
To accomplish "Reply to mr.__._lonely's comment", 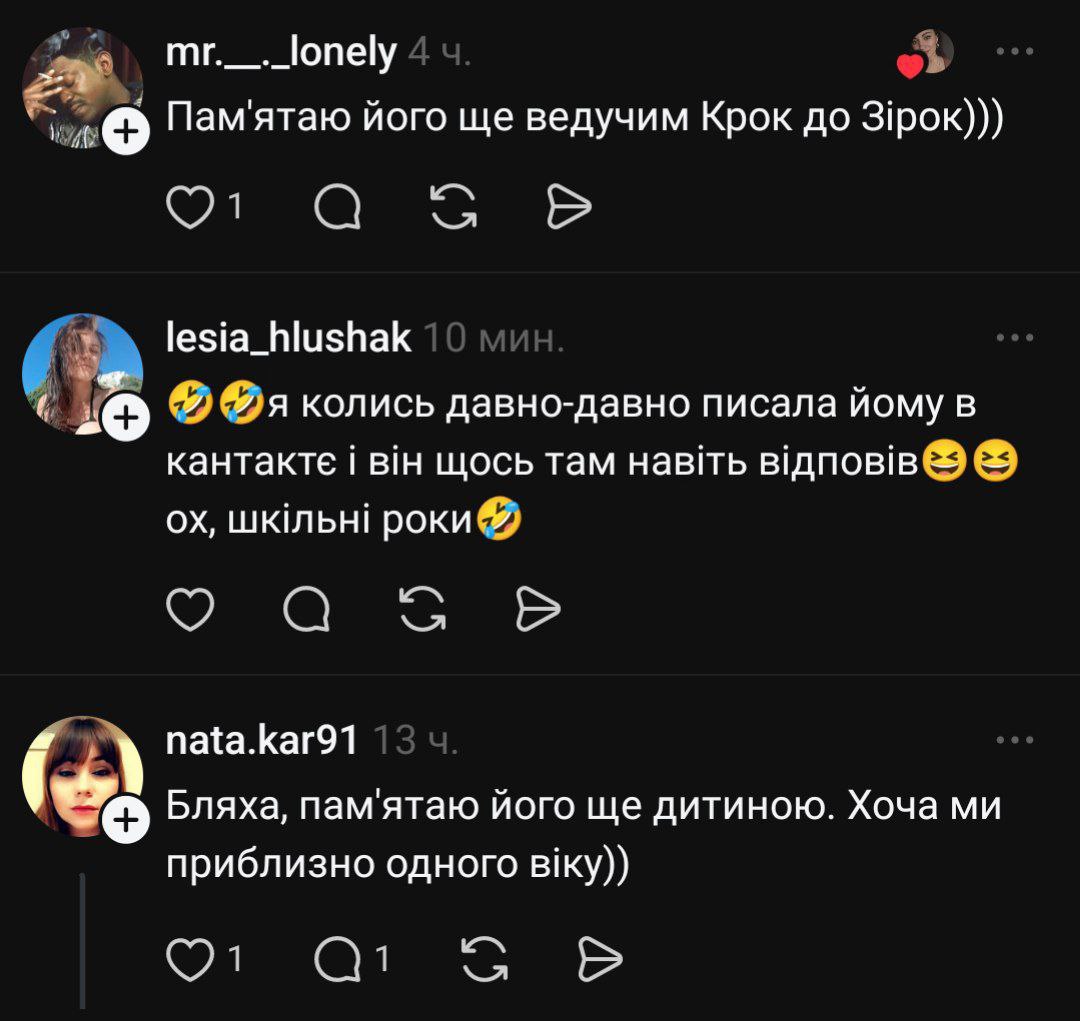I will tap(338, 206).
